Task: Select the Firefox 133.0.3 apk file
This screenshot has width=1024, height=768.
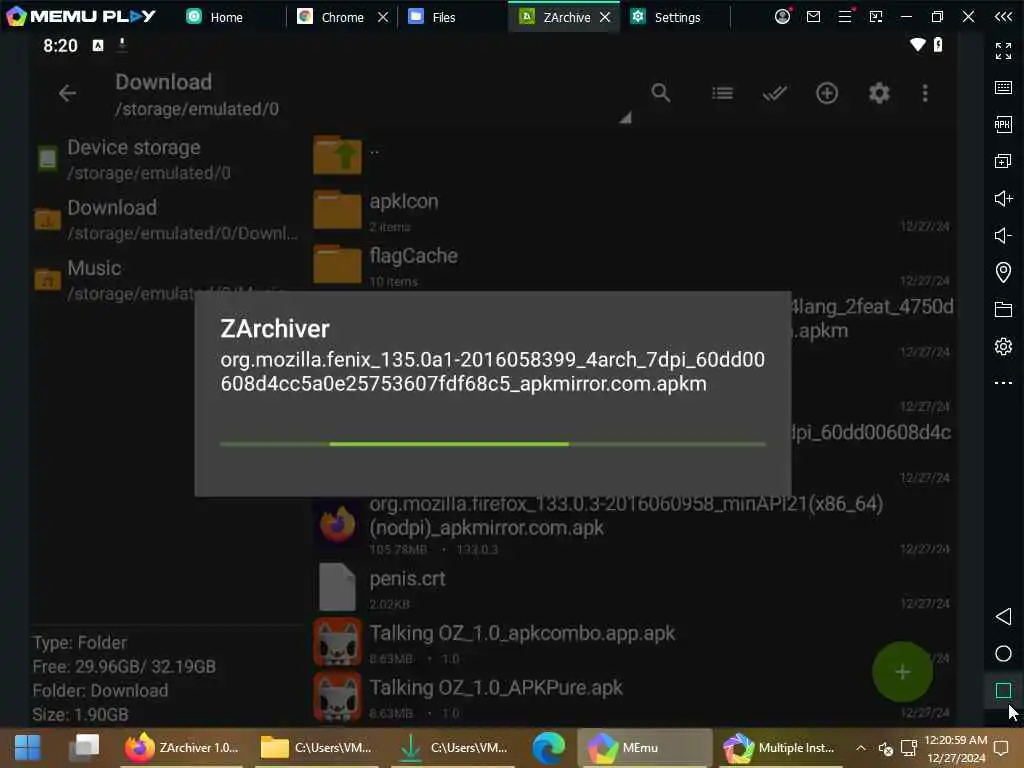Action: tap(630, 524)
